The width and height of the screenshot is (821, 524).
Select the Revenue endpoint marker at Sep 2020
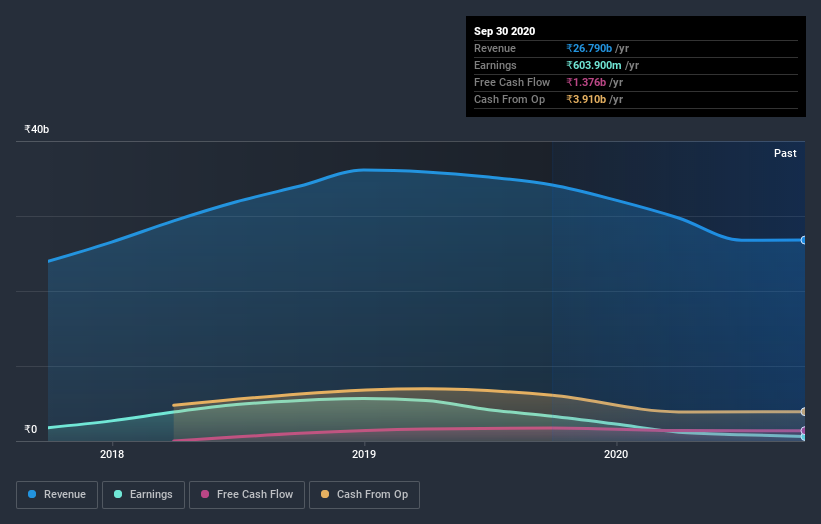click(x=804, y=240)
